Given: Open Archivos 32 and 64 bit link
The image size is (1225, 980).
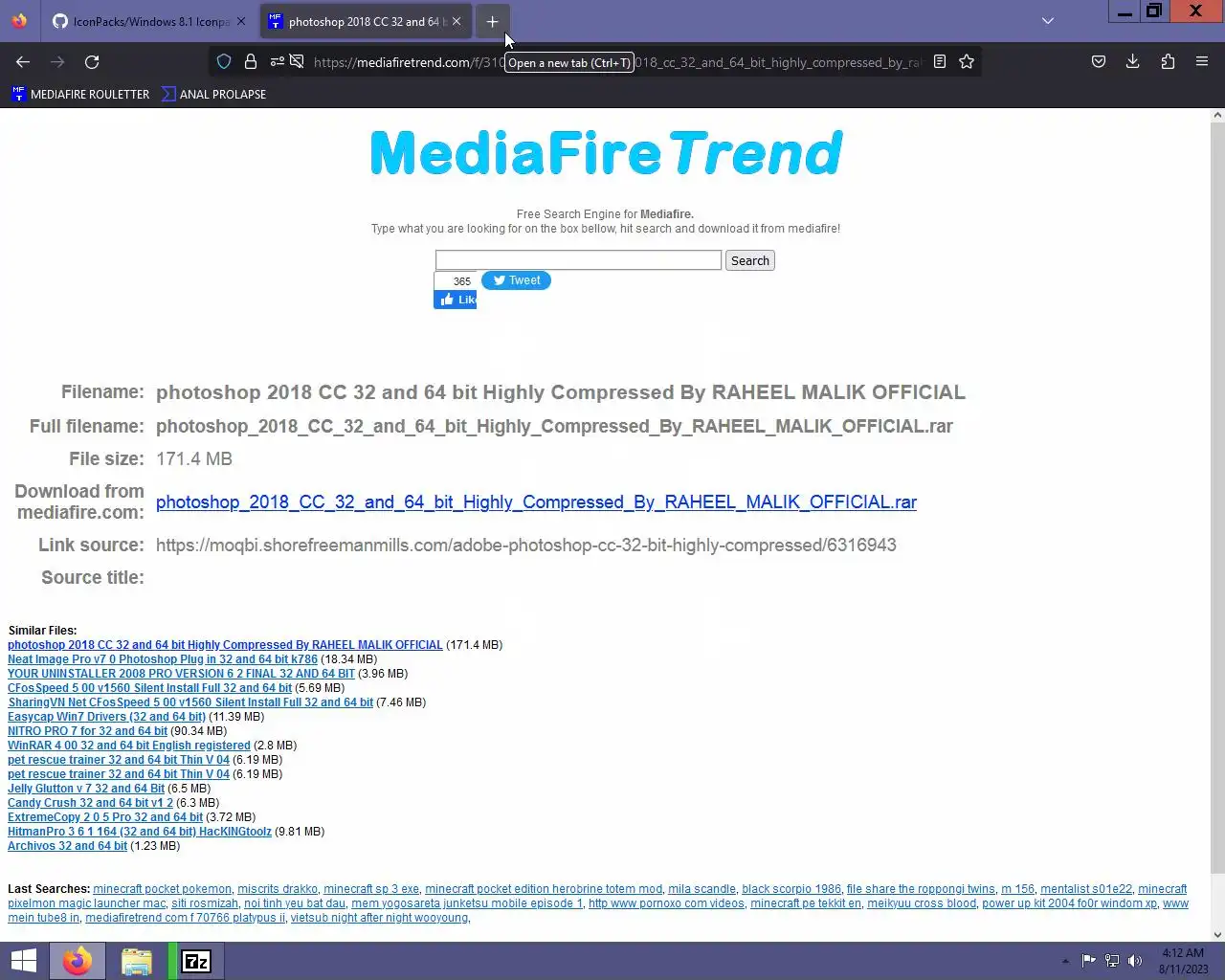Looking at the screenshot, I should [x=67, y=846].
